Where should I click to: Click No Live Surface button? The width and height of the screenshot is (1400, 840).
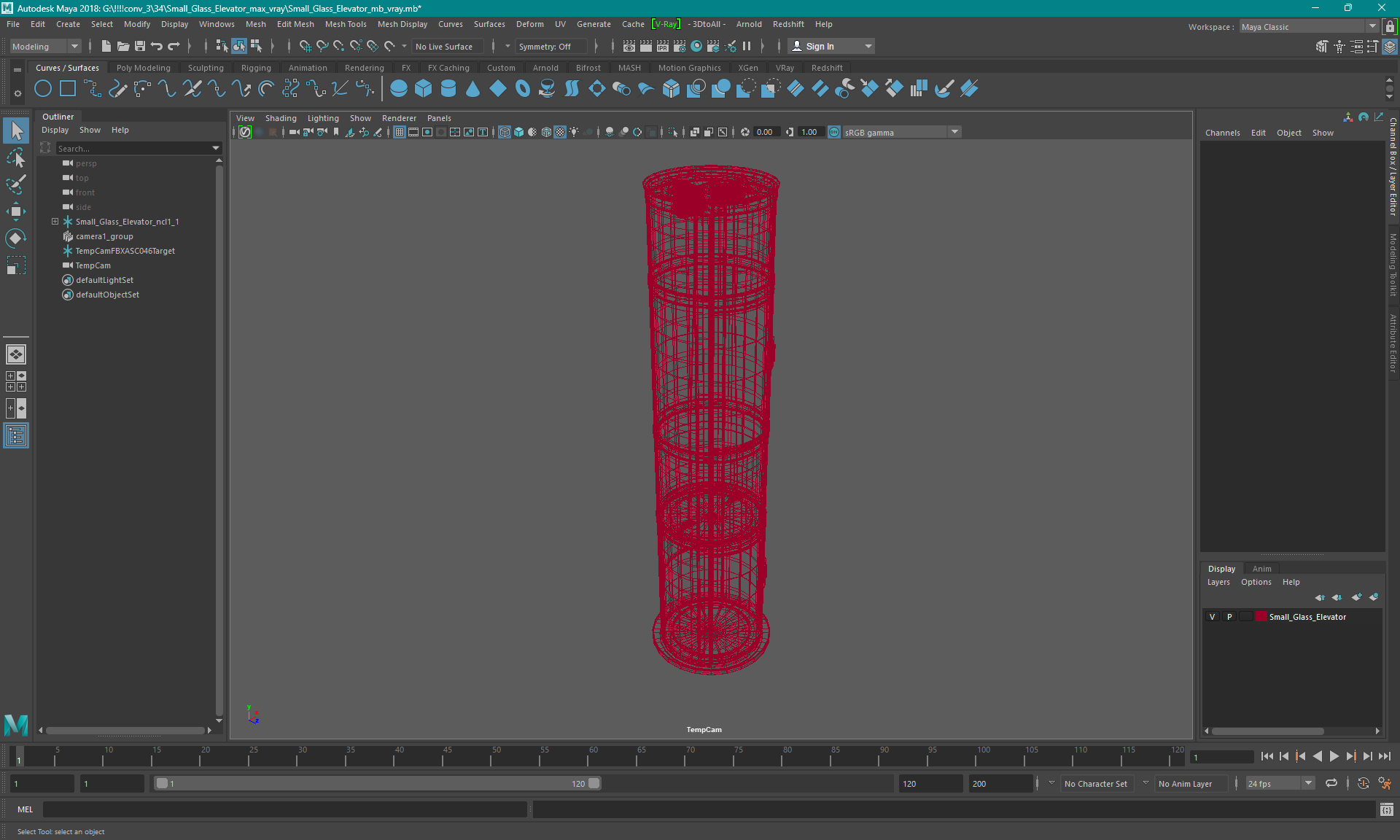pyautogui.click(x=447, y=46)
